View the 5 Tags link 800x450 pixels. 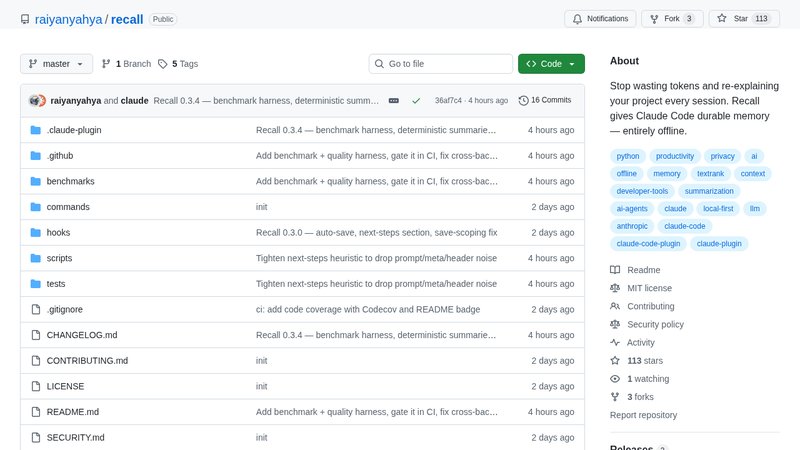coord(178,64)
